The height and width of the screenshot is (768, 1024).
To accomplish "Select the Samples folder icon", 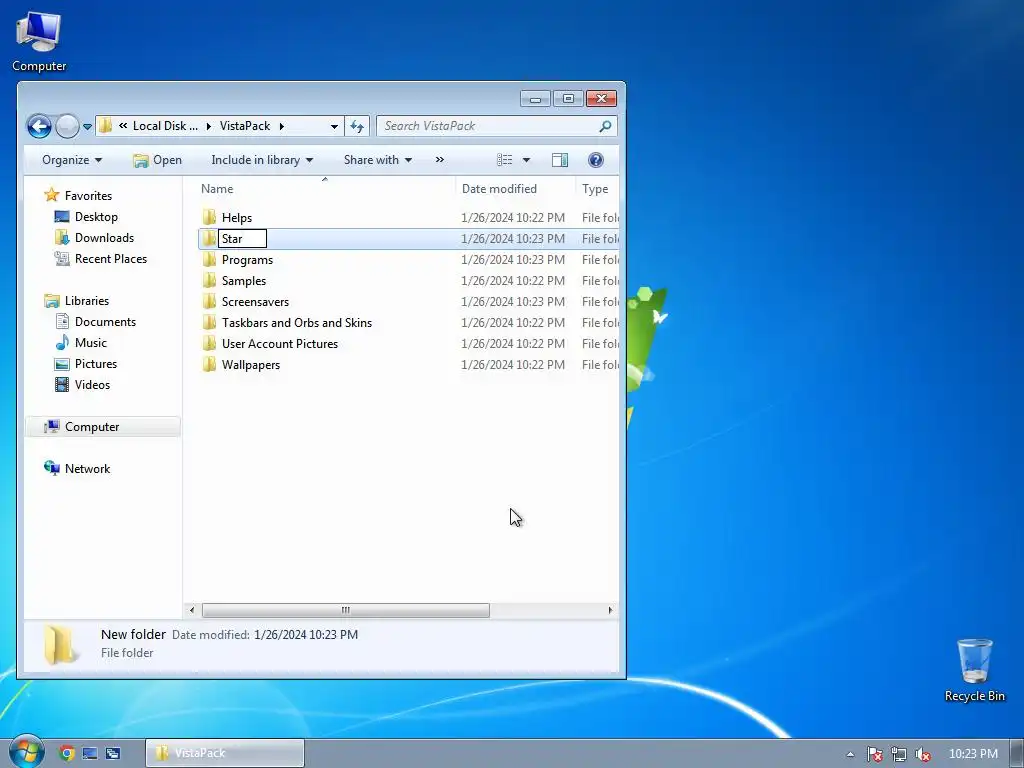I will (x=209, y=280).
